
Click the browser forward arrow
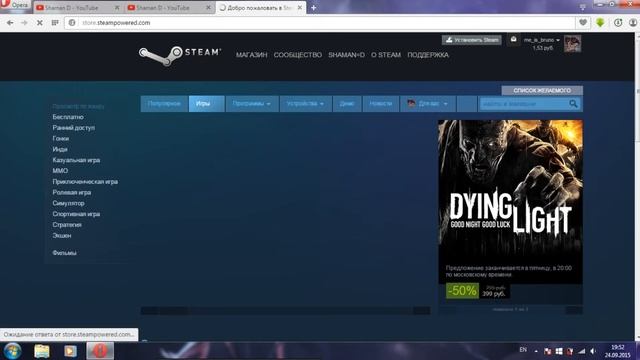tap(24, 23)
